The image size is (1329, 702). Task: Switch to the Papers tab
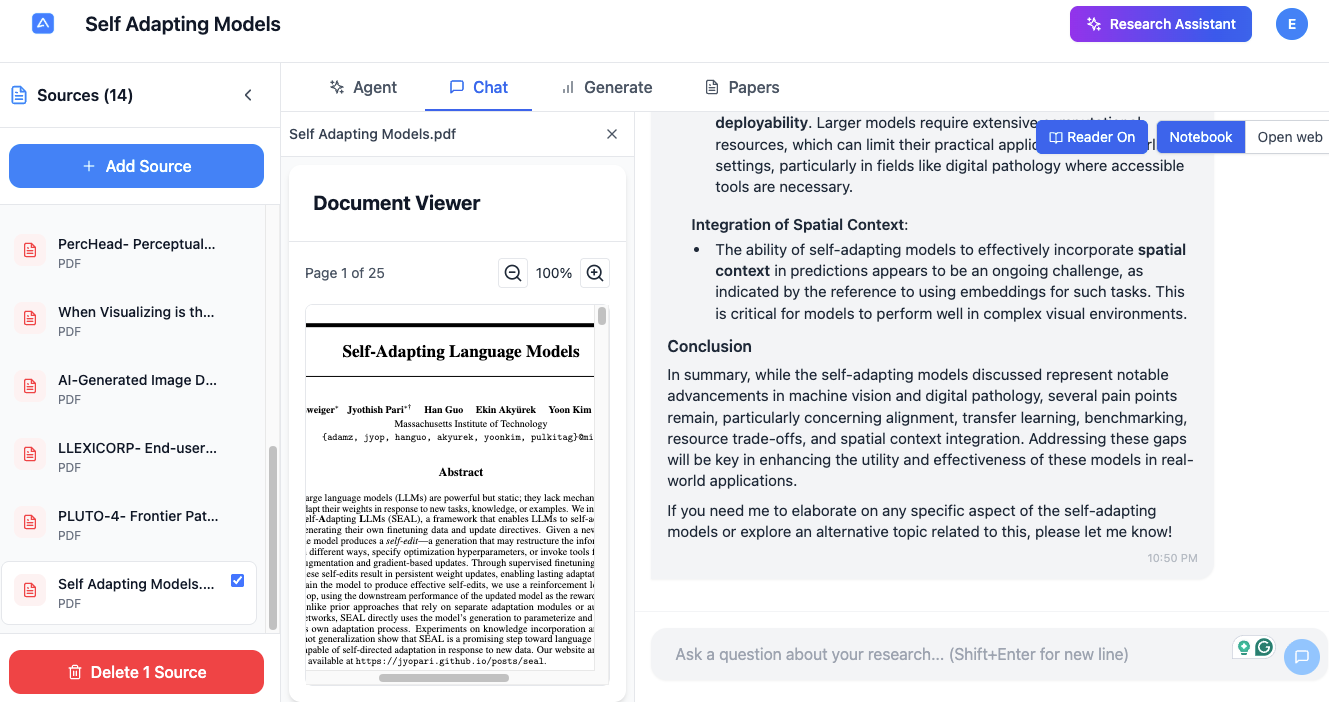(x=742, y=87)
